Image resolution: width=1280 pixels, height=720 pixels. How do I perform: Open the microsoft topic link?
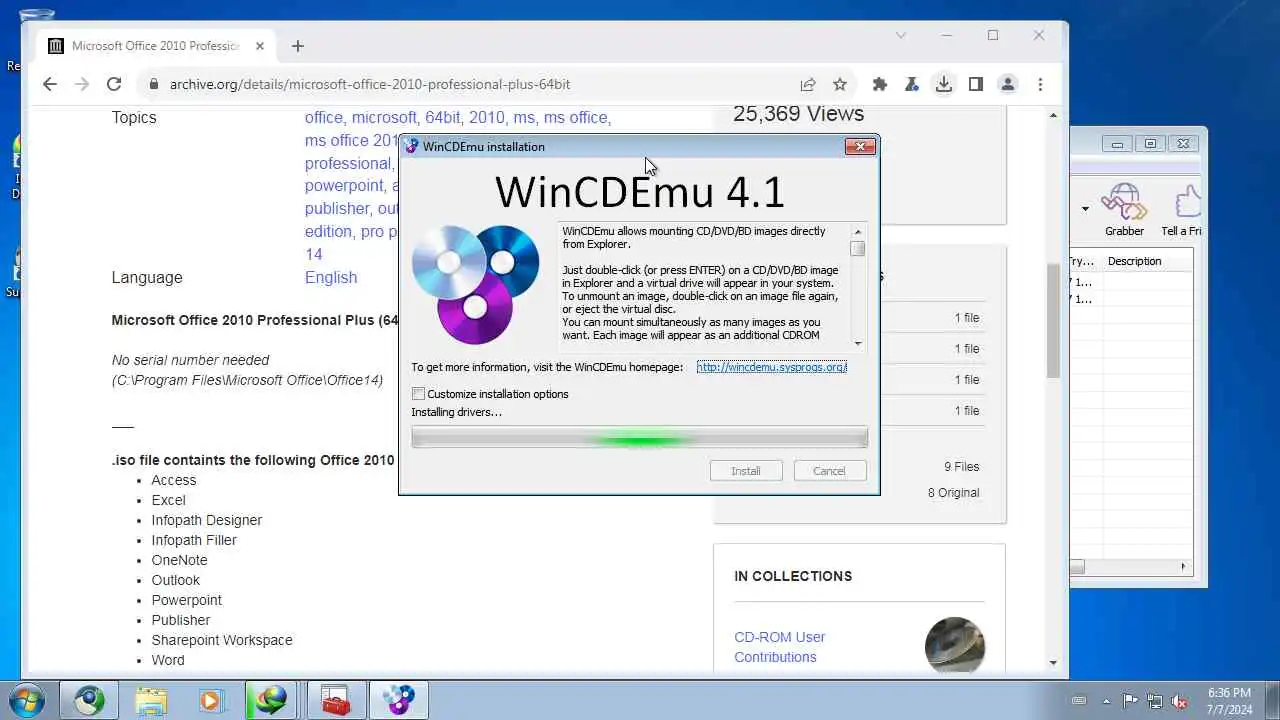point(384,117)
